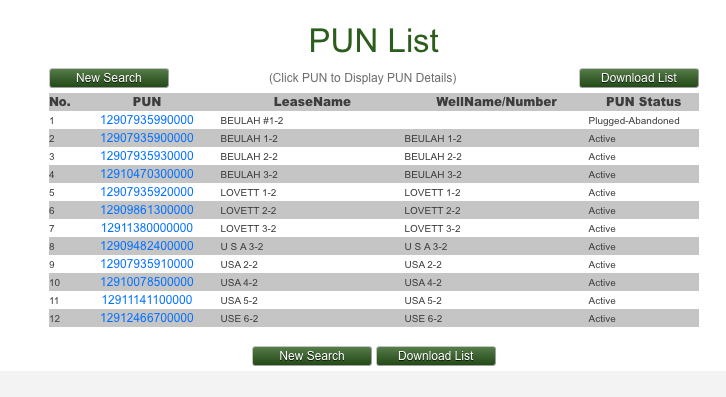The height and width of the screenshot is (397, 726).
Task: Select well name LOVETT 1-2
Action: point(432,193)
